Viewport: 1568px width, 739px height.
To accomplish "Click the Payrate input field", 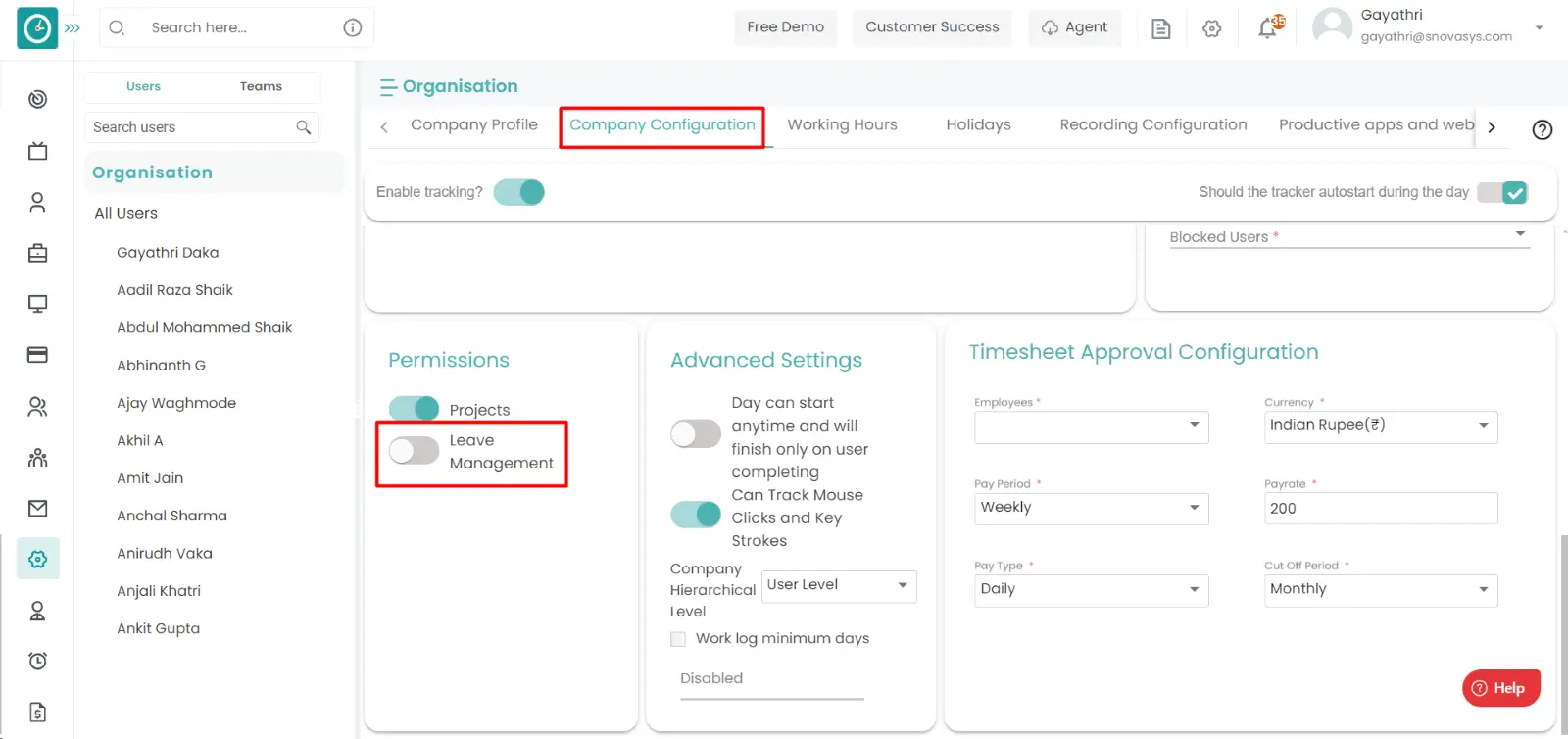I will click(1381, 509).
